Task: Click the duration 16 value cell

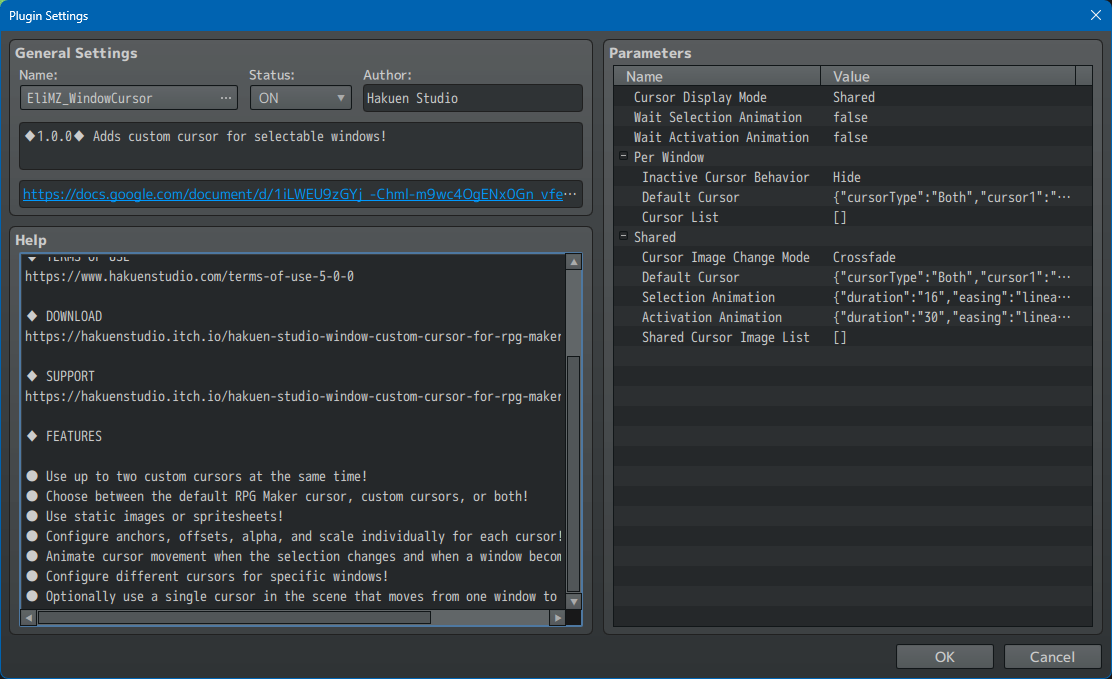Action: pos(952,297)
